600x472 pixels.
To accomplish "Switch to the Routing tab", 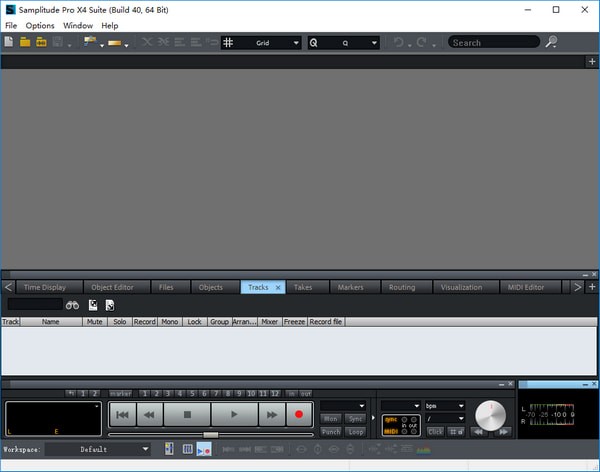I will [402, 287].
